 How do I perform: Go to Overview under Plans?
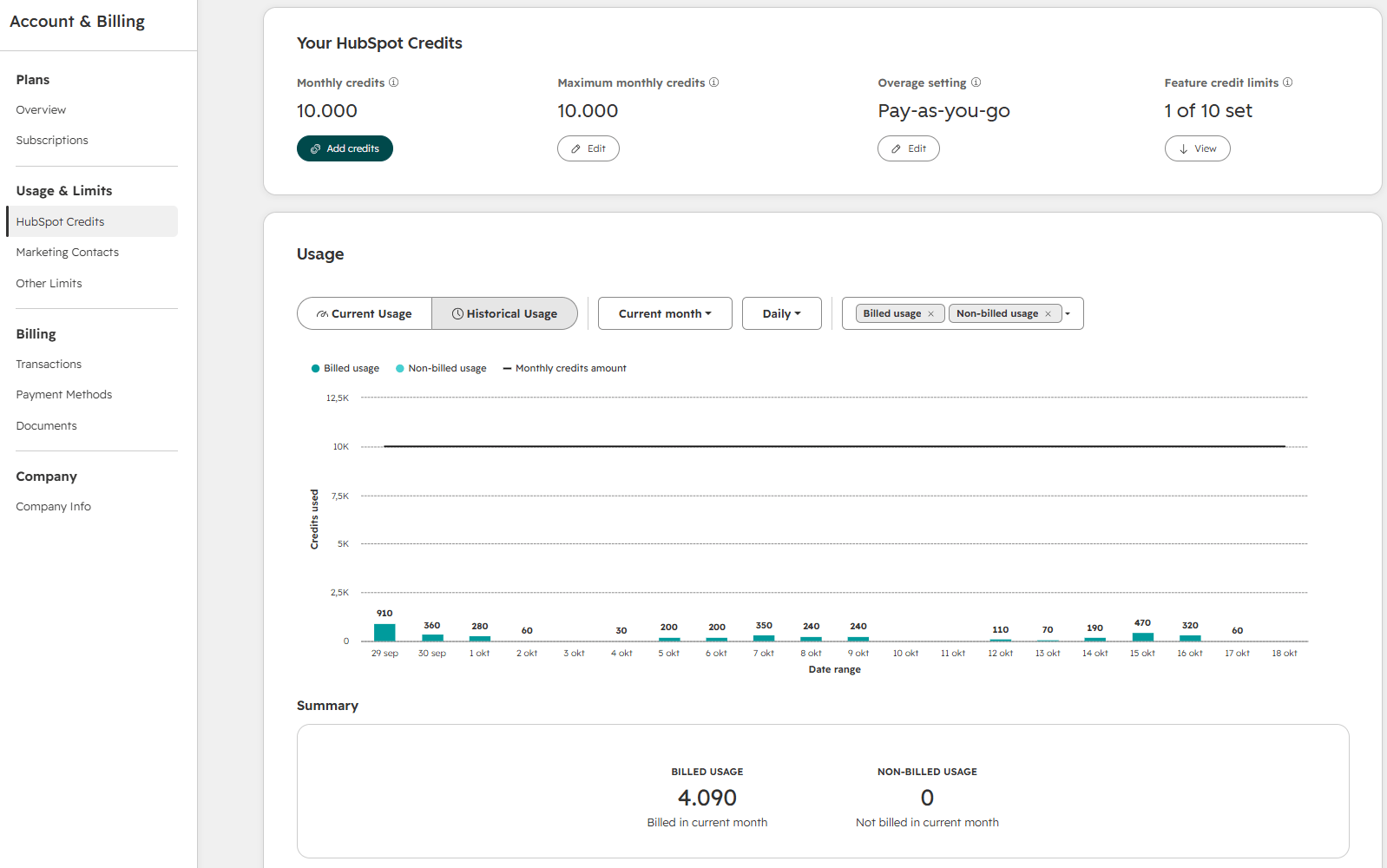[x=41, y=110]
